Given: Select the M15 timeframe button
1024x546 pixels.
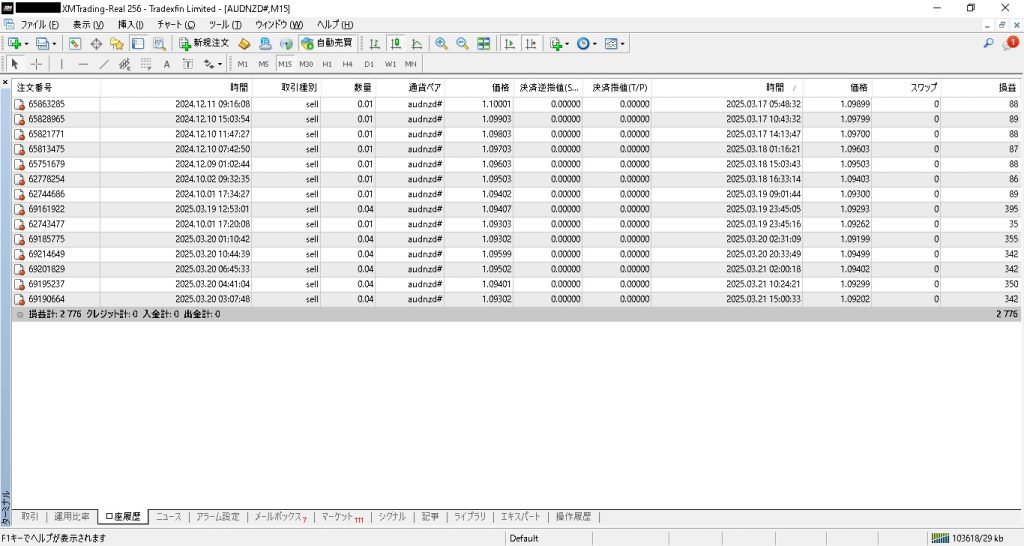Looking at the screenshot, I should 285,64.
